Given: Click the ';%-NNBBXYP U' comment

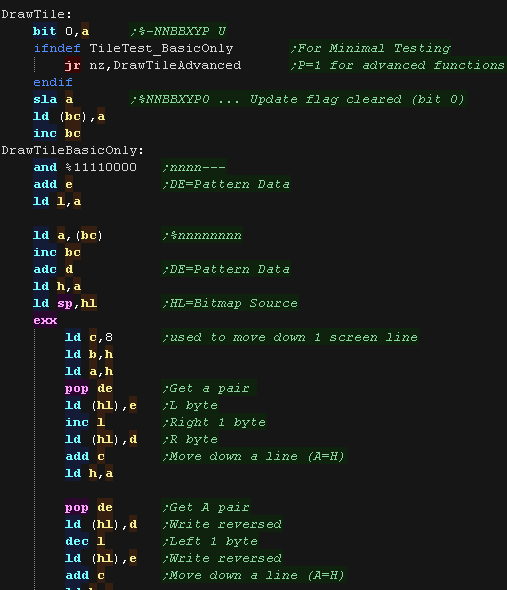Looking at the screenshot, I should pyautogui.click(x=178, y=31).
